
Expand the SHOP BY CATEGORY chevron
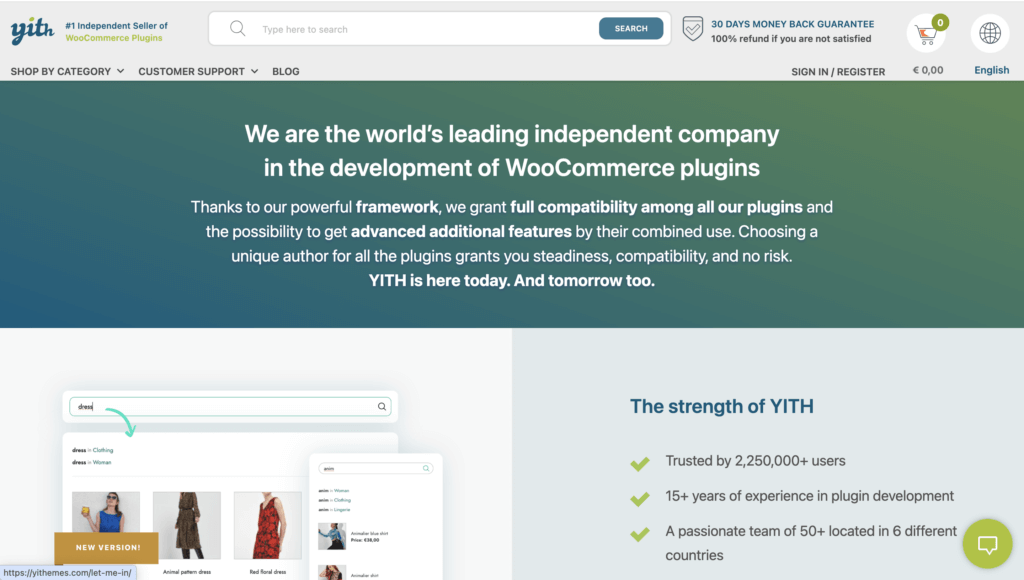coord(120,71)
